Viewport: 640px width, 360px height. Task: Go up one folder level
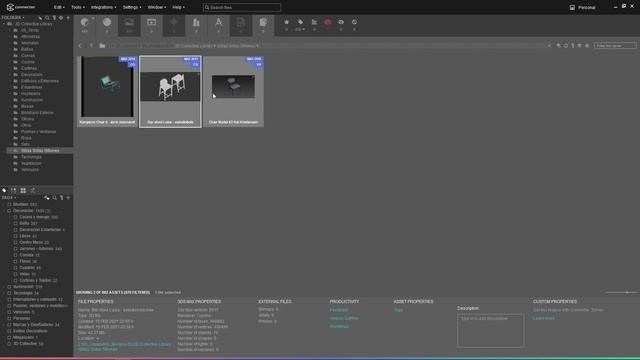(x=91, y=46)
